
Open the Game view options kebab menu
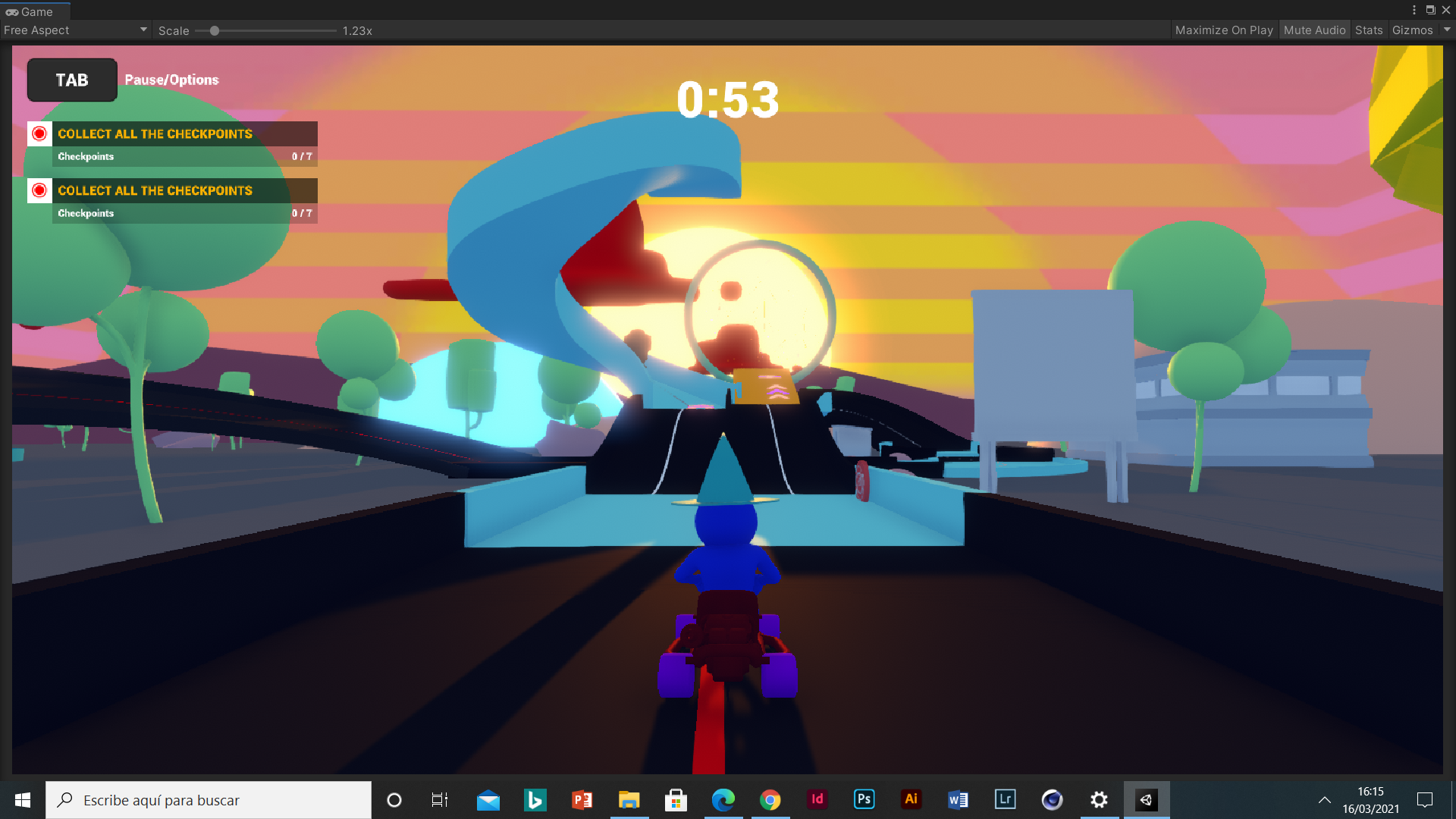click(x=1413, y=9)
